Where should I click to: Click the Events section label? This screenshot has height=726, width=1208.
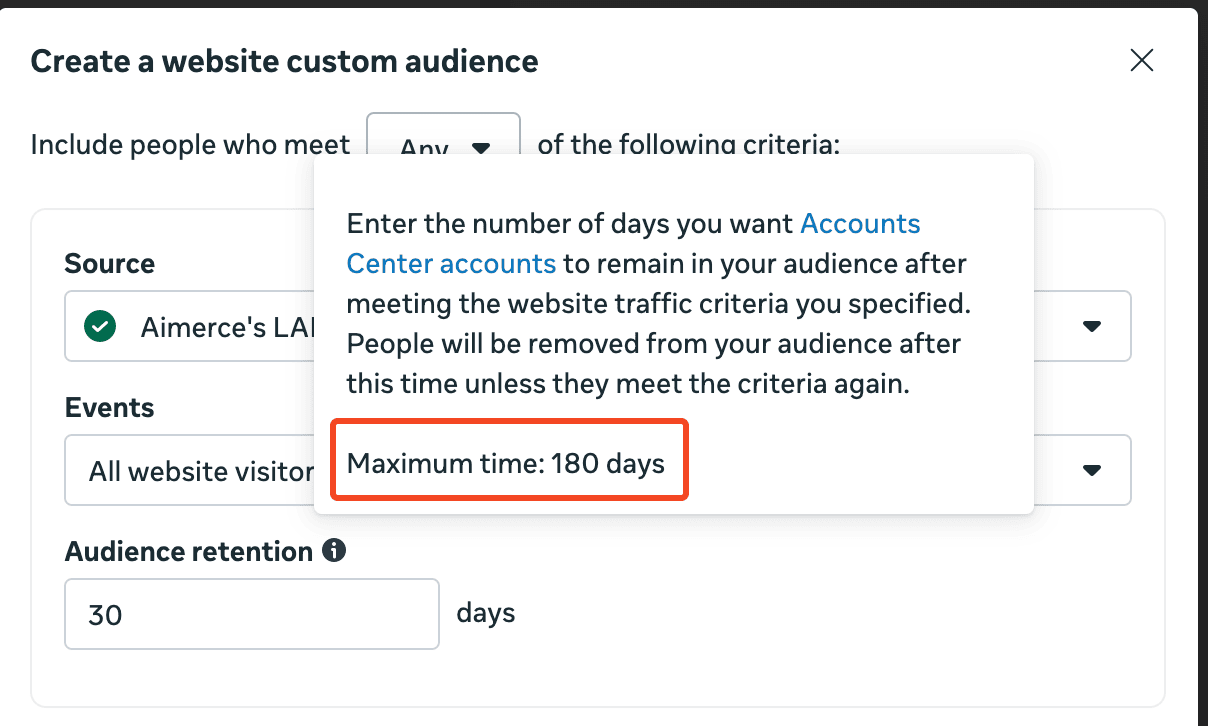coord(109,407)
